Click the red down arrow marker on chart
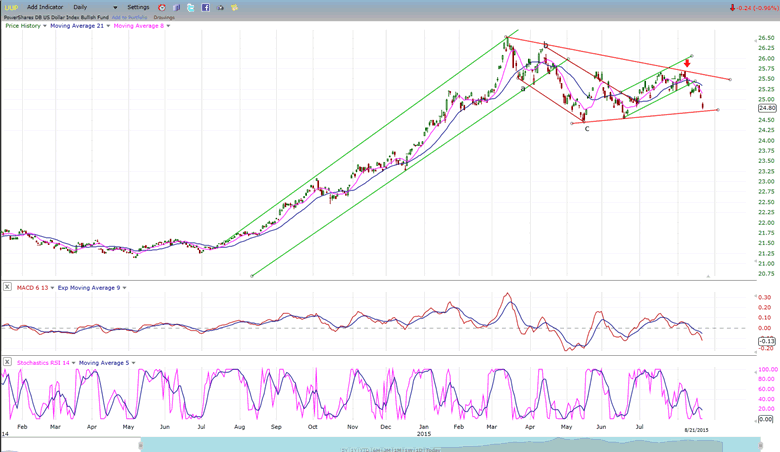This screenshot has width=780, height=452. pyautogui.click(x=687, y=62)
